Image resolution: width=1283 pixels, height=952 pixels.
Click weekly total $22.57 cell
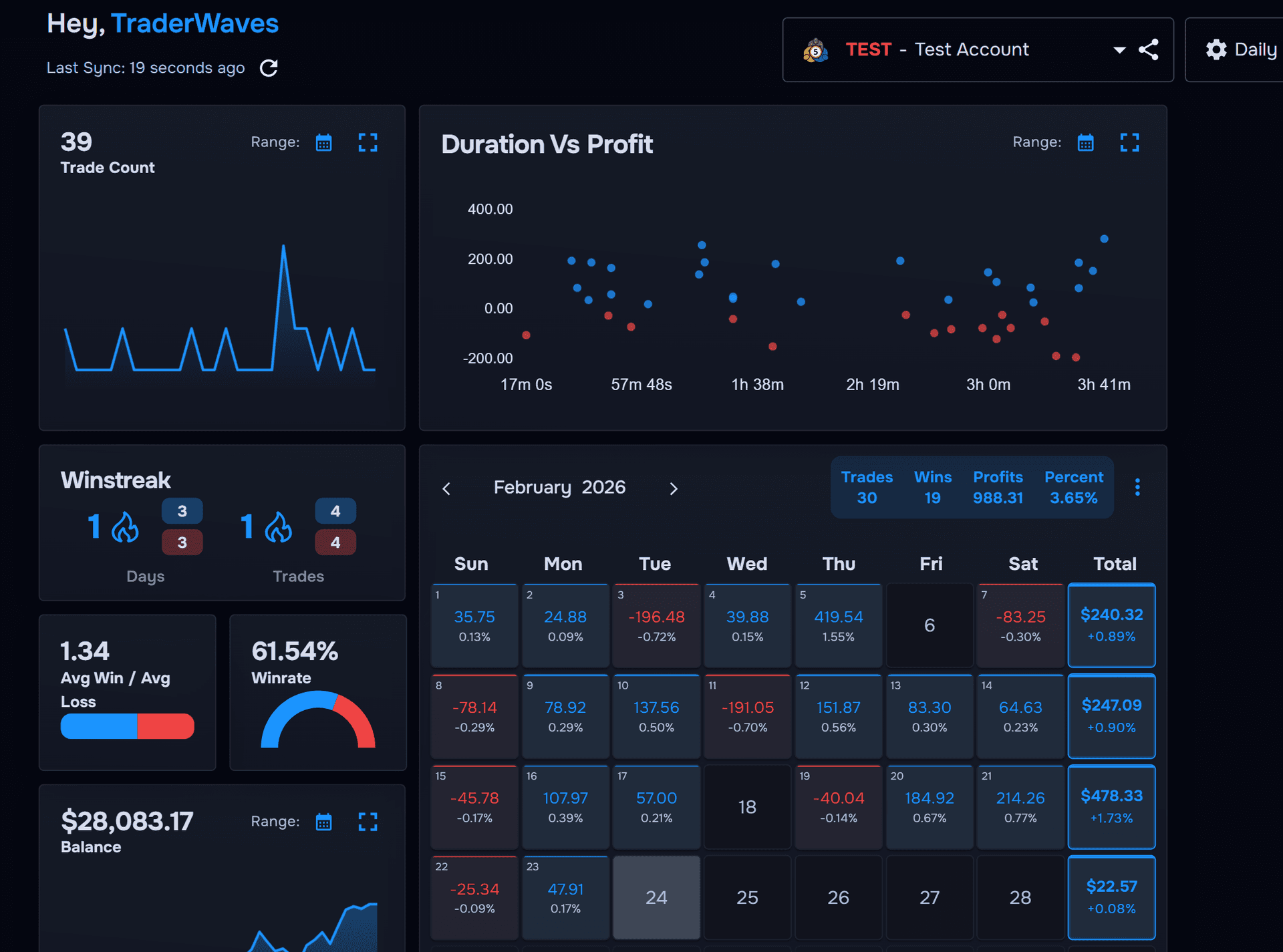[x=1112, y=898]
